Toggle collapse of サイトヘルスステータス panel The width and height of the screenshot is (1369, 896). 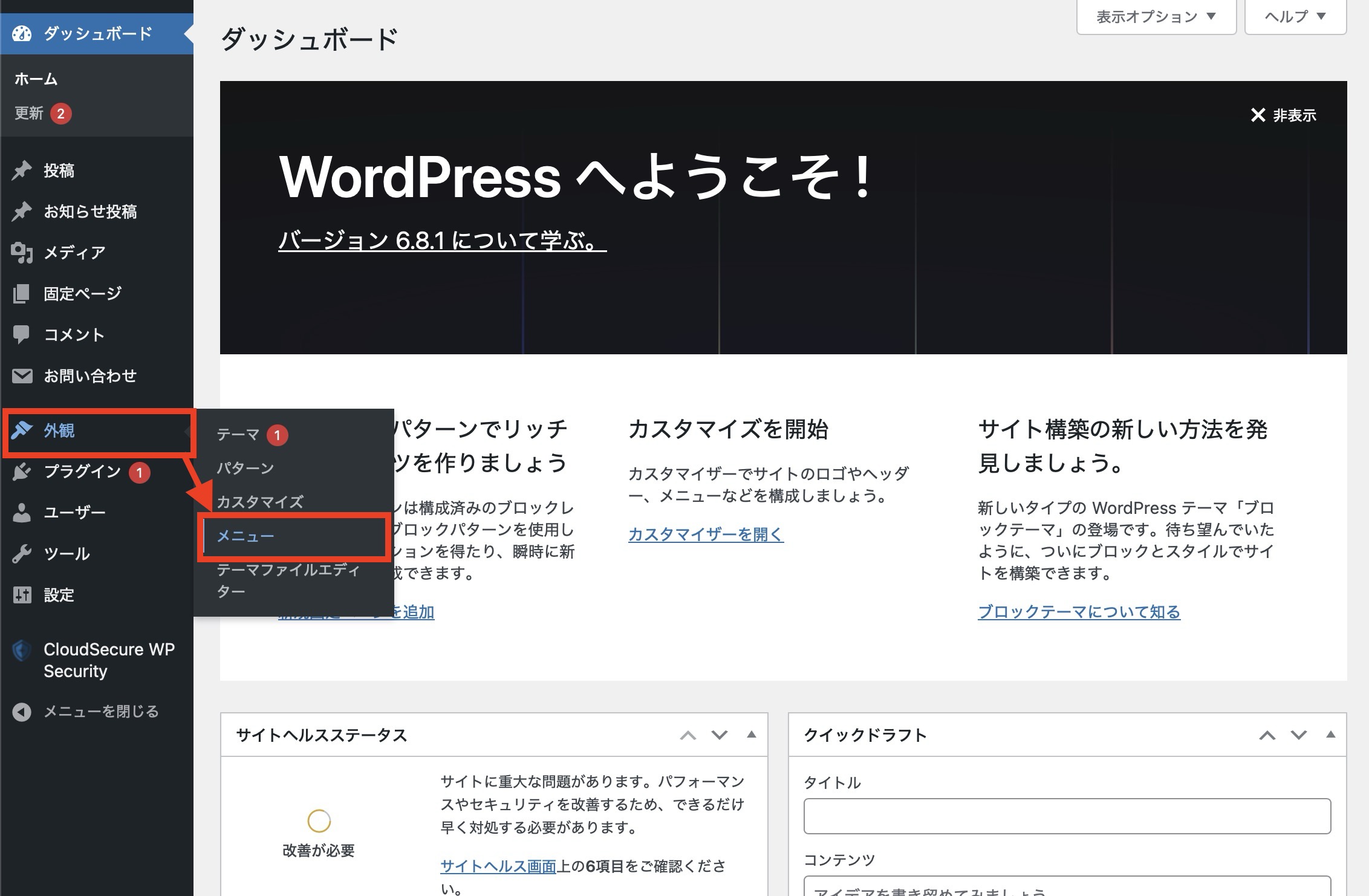751,735
